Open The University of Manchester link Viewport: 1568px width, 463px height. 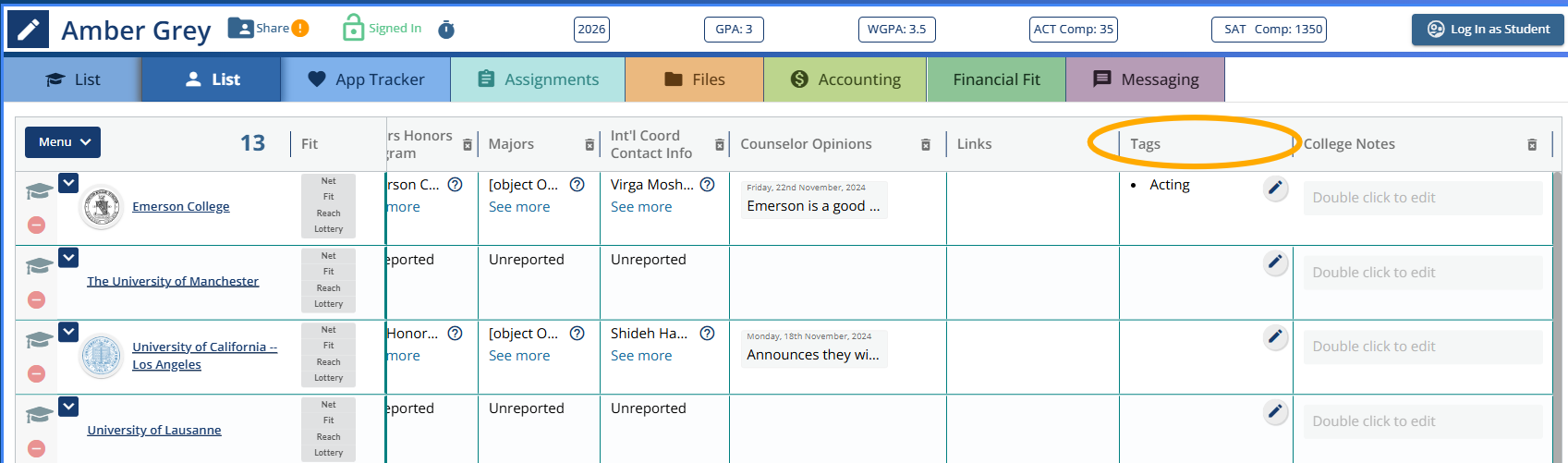pyautogui.click(x=173, y=282)
